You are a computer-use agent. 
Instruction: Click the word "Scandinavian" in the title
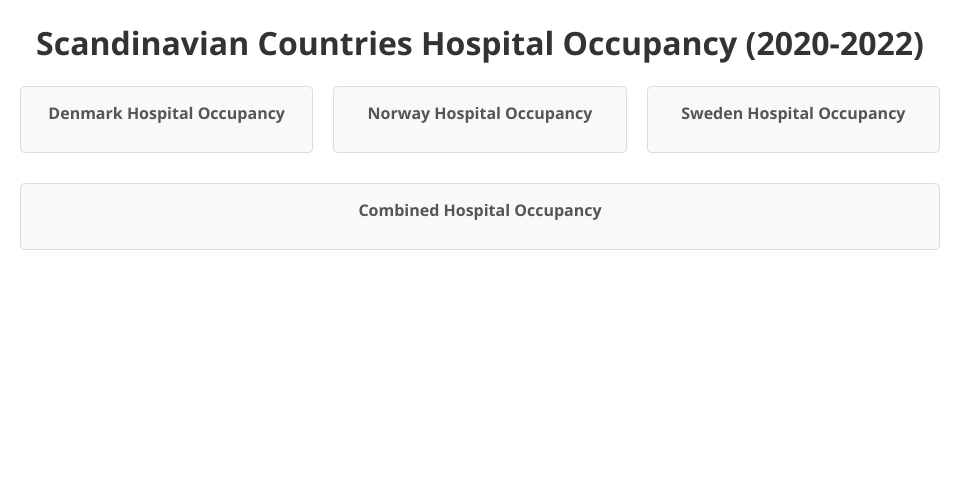coord(142,45)
